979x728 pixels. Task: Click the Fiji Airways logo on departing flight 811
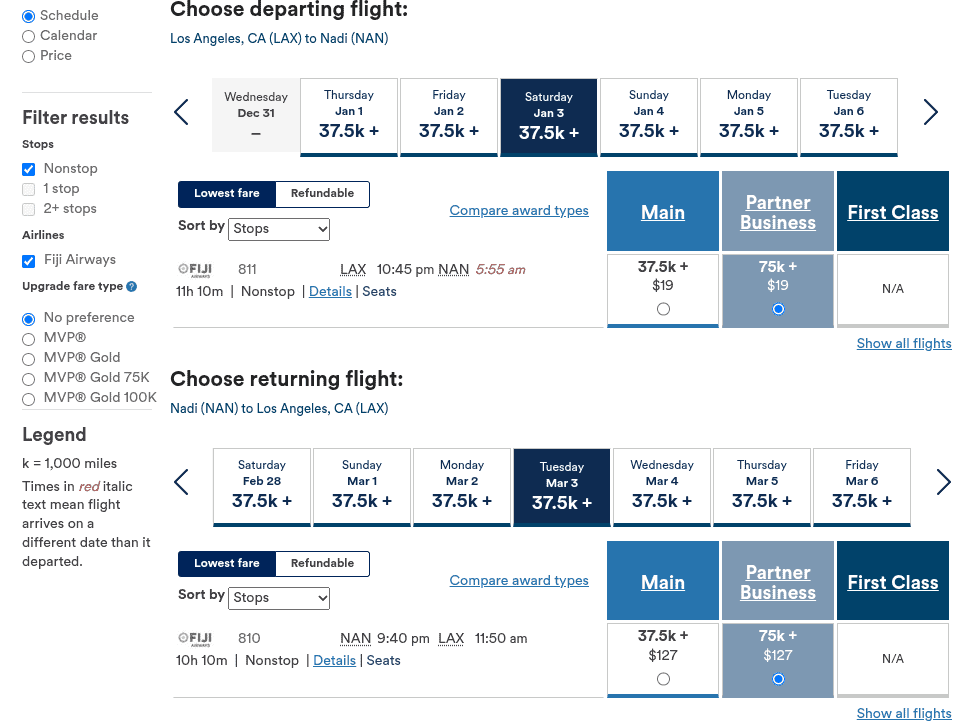click(x=195, y=269)
